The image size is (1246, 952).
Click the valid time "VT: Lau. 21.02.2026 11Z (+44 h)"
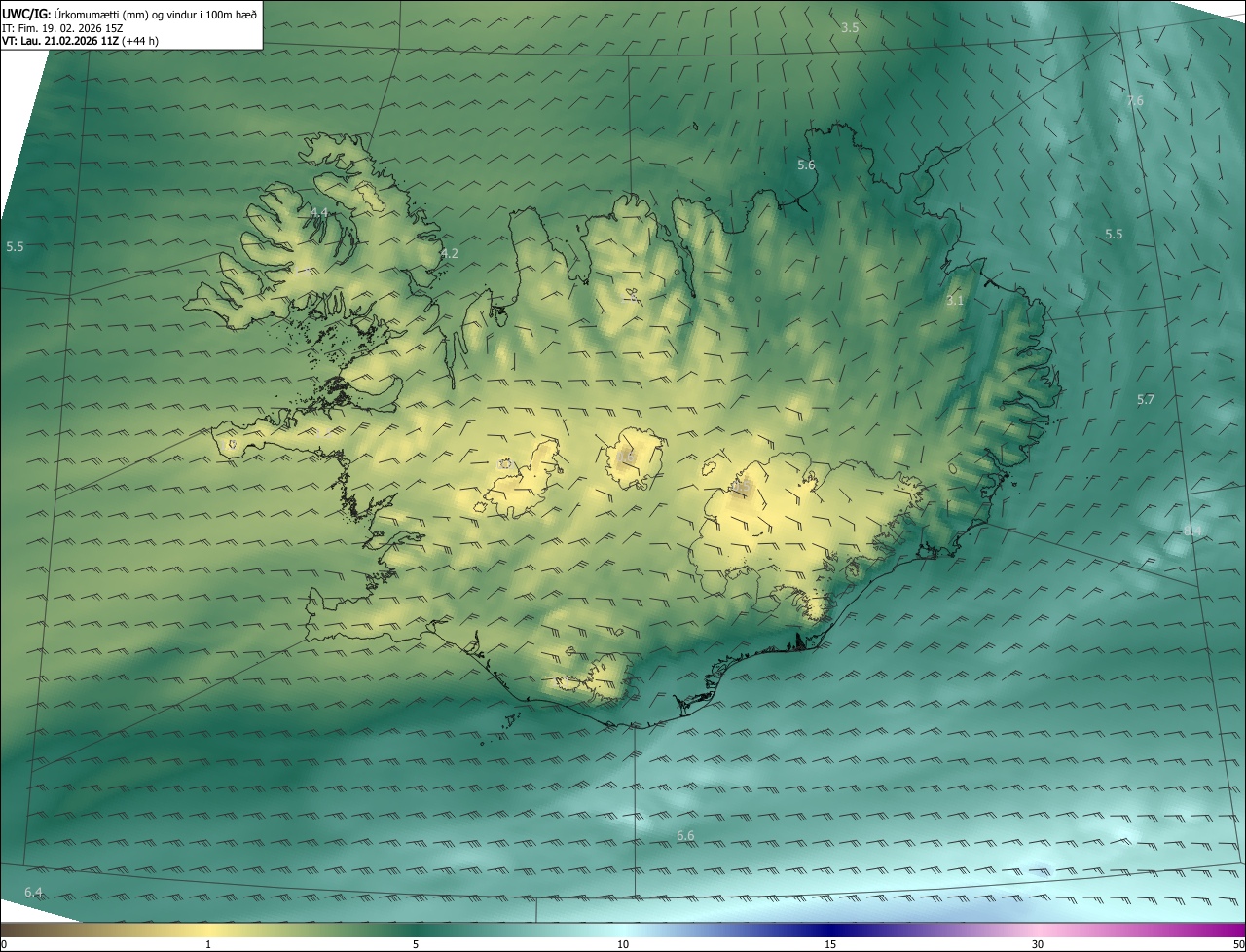point(78,42)
